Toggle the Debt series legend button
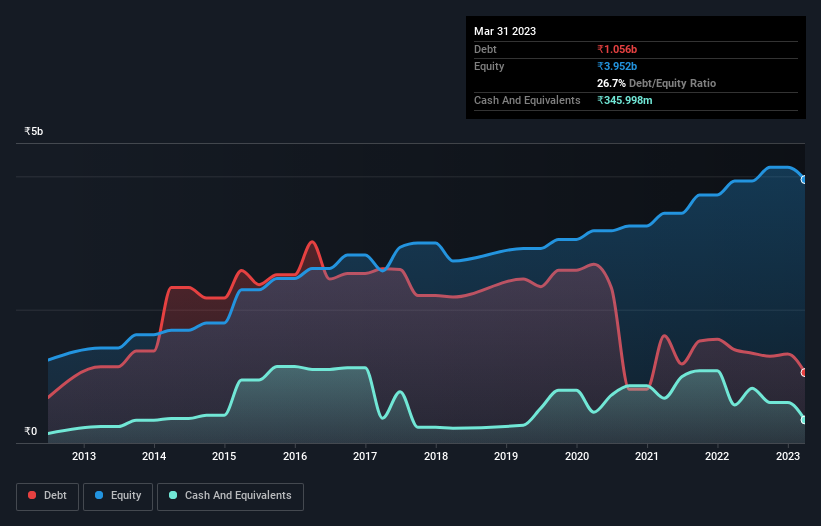Screen dimensions: 821x526 point(47,496)
